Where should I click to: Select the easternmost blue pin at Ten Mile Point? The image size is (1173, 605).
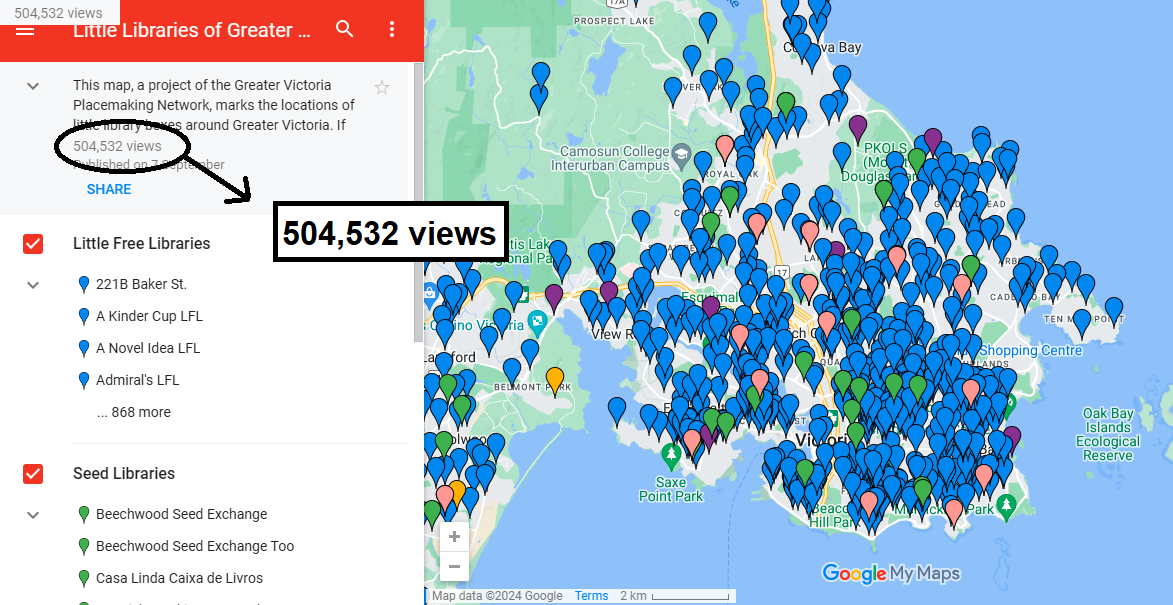tap(1114, 310)
